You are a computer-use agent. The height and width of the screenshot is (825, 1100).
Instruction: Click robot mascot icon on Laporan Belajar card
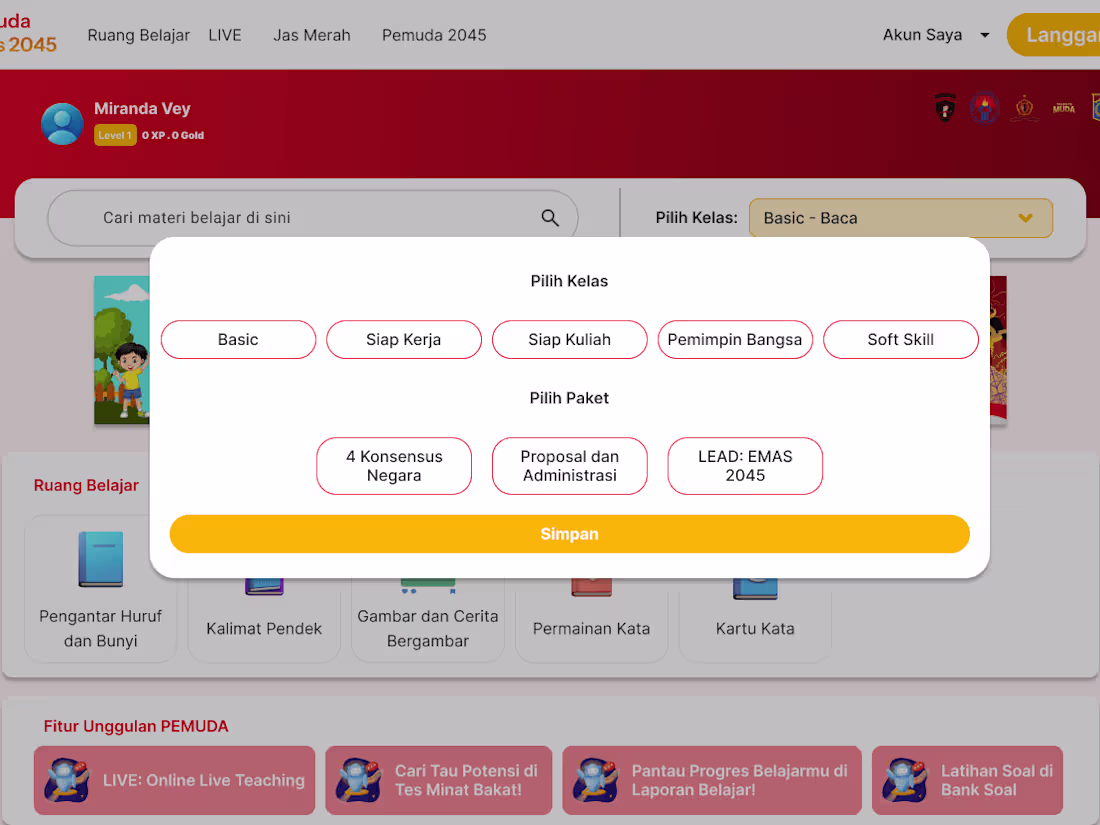point(596,779)
